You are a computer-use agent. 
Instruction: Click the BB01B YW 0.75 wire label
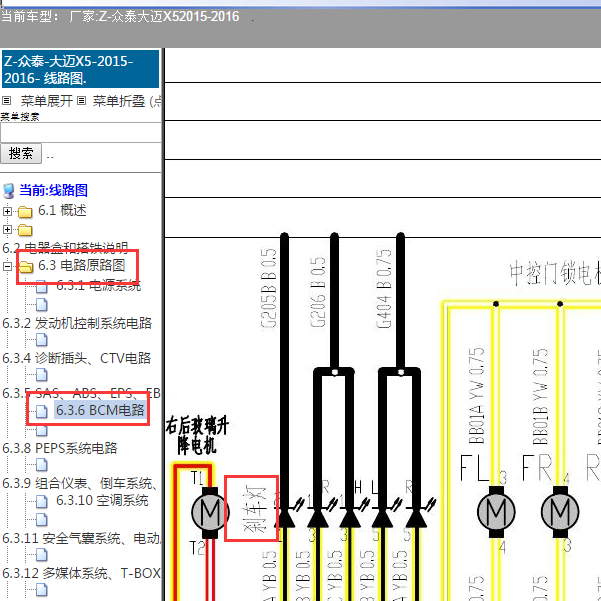[540, 396]
